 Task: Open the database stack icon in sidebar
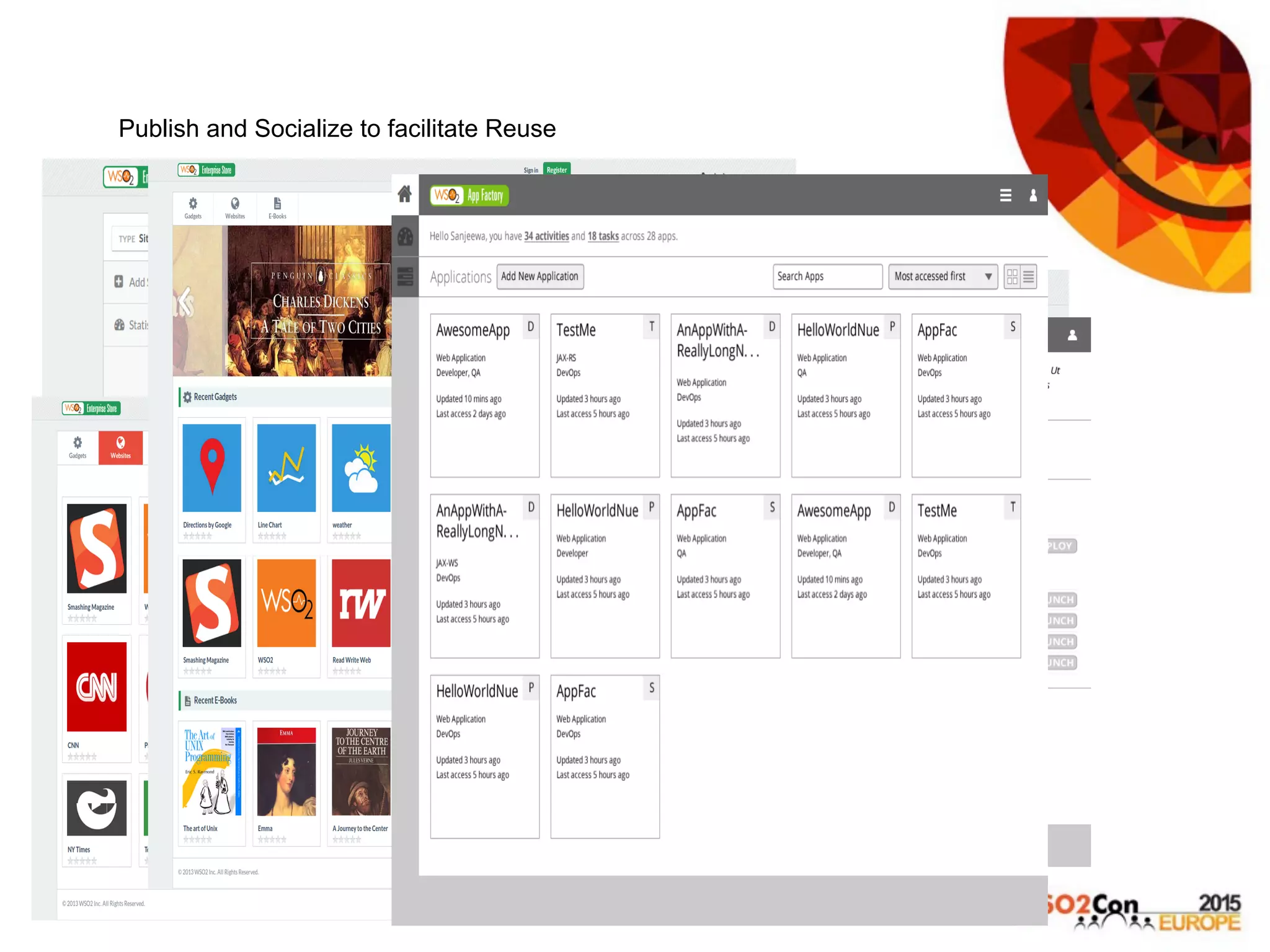coord(405,276)
